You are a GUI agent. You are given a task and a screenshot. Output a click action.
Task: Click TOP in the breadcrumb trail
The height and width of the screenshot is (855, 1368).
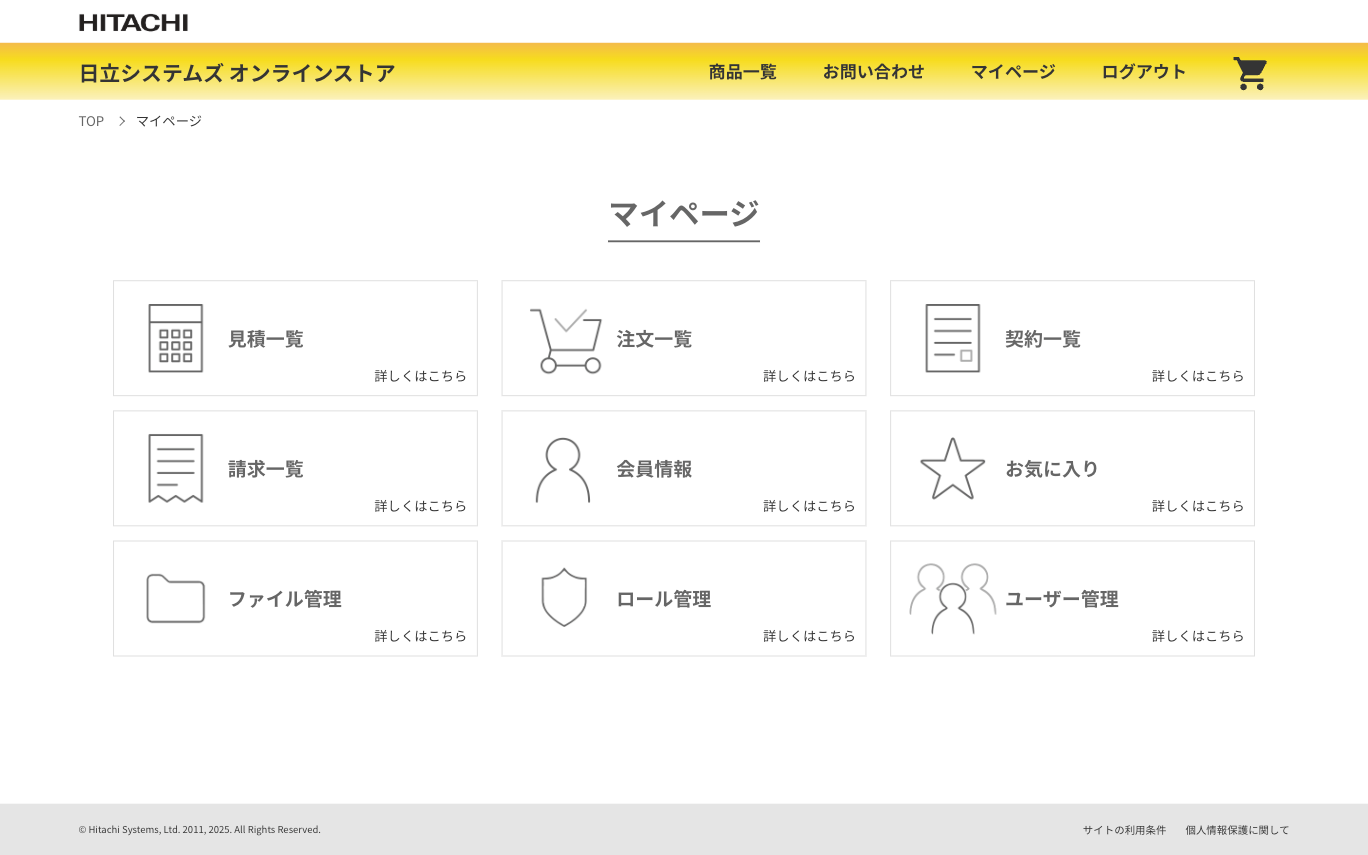pos(91,120)
